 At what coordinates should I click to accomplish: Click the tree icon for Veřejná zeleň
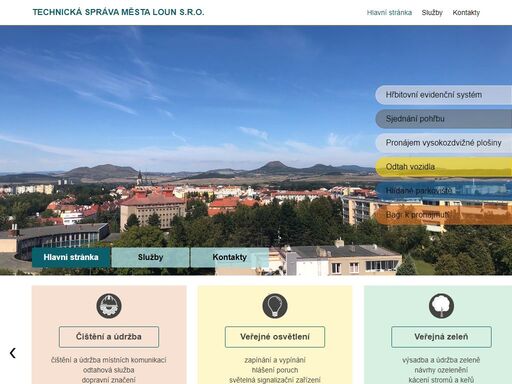441,306
